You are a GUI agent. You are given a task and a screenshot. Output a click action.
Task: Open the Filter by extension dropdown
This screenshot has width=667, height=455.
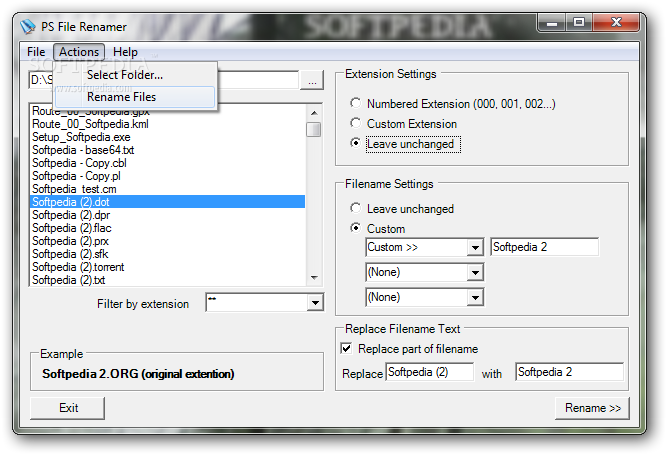point(315,303)
